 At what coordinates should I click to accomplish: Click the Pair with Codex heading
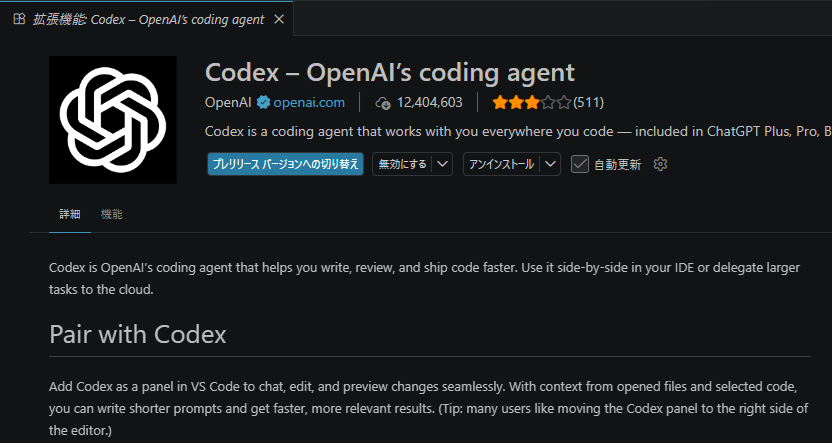click(137, 335)
